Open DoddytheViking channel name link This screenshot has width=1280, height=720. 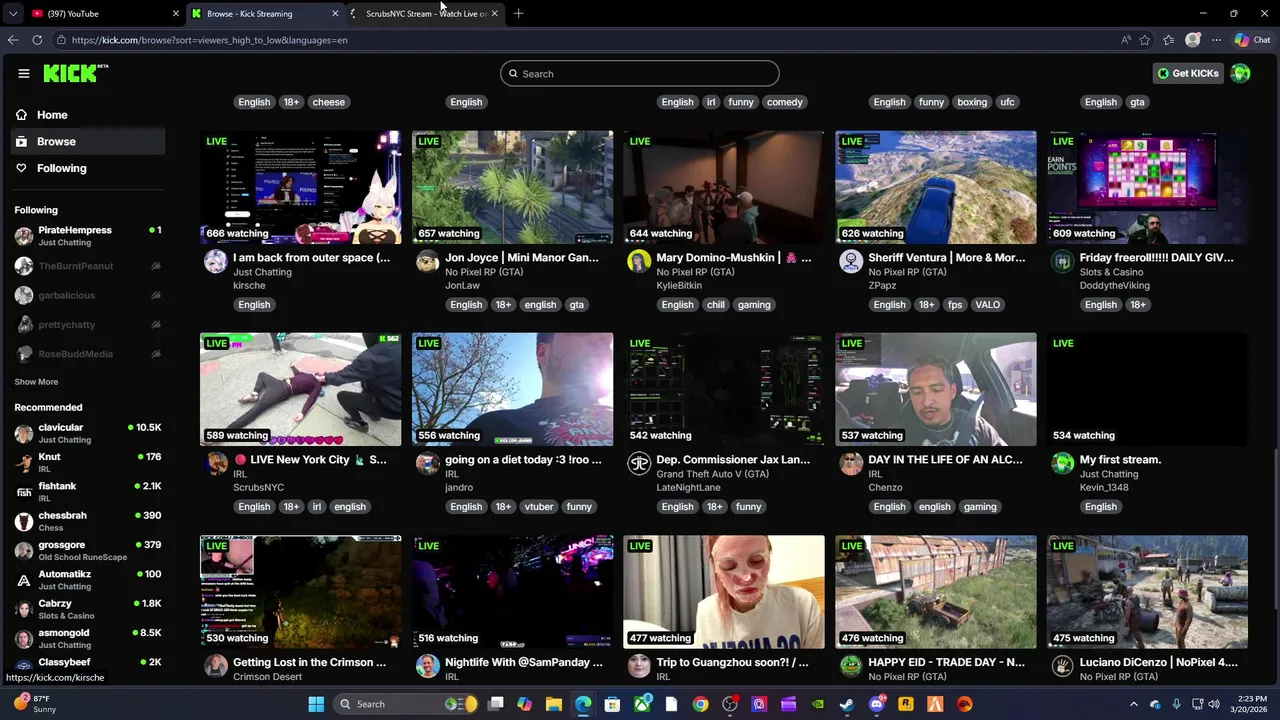(1114, 285)
